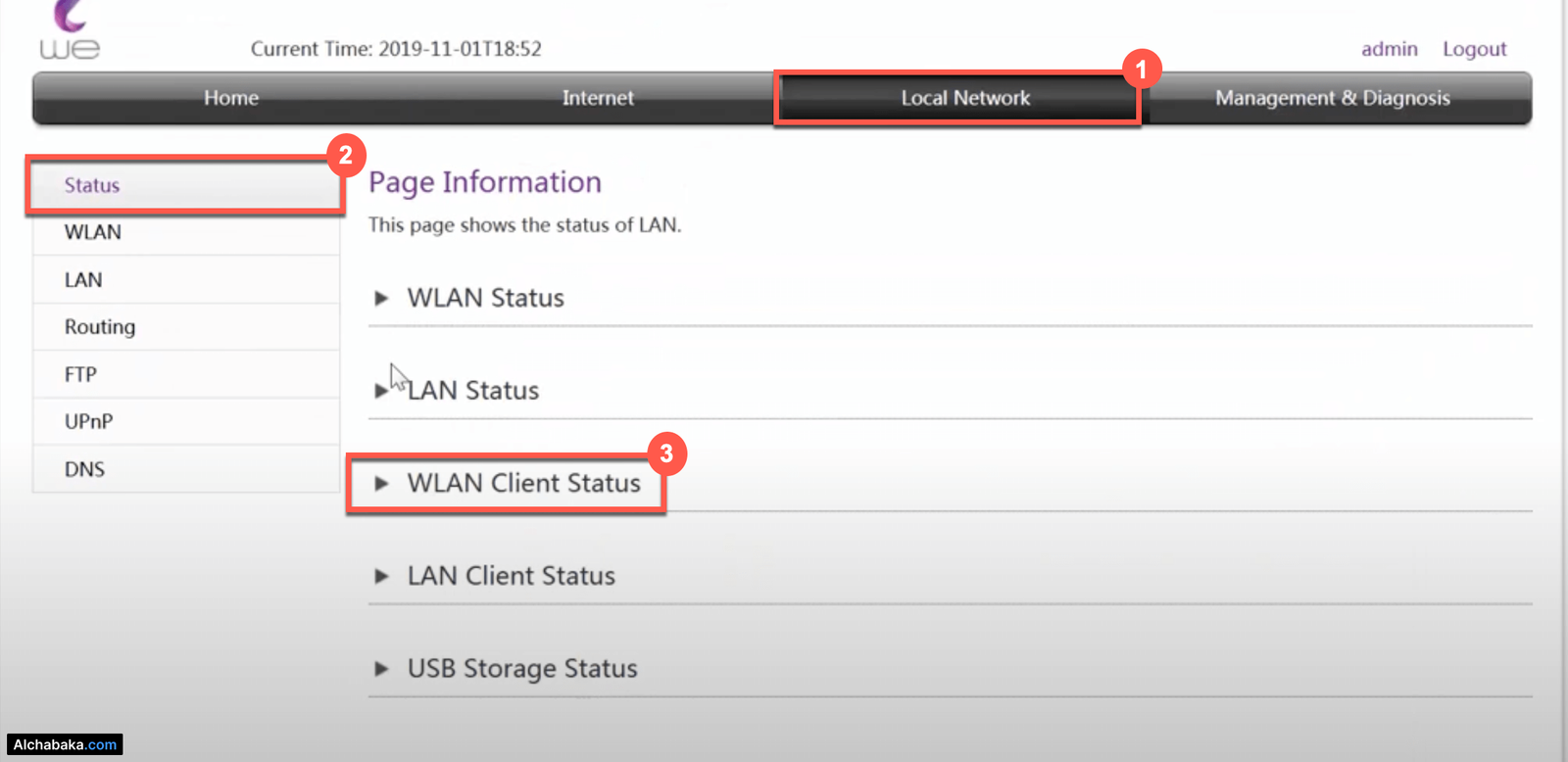1568x762 pixels.
Task: Go to Routing in the sidebar
Action: (x=100, y=327)
